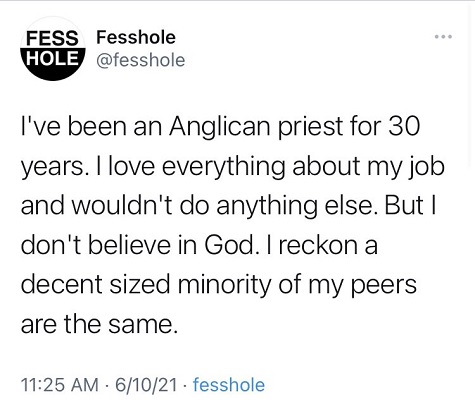Click the word "Anglican" in the tweet
475x409 pixels.
(219, 128)
